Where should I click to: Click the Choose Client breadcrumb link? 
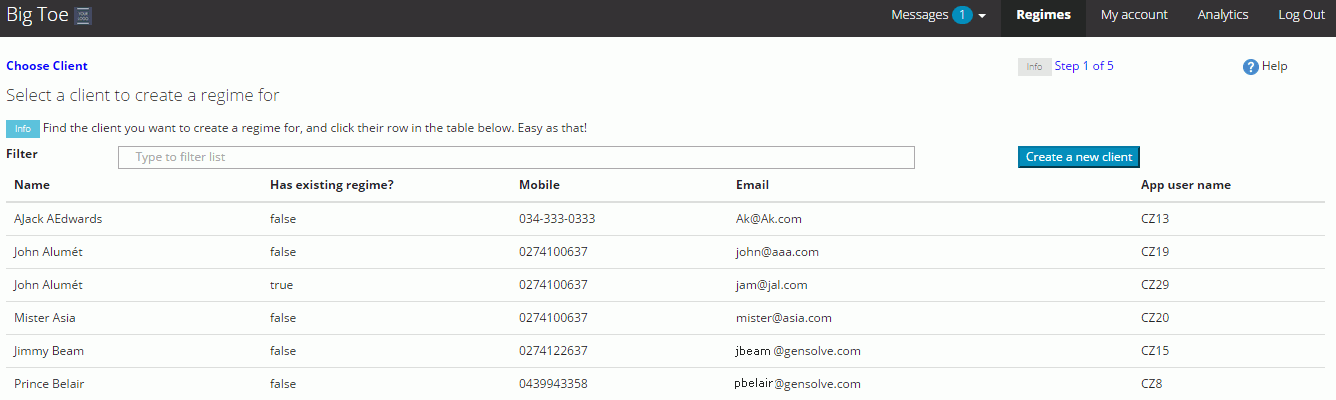point(47,66)
